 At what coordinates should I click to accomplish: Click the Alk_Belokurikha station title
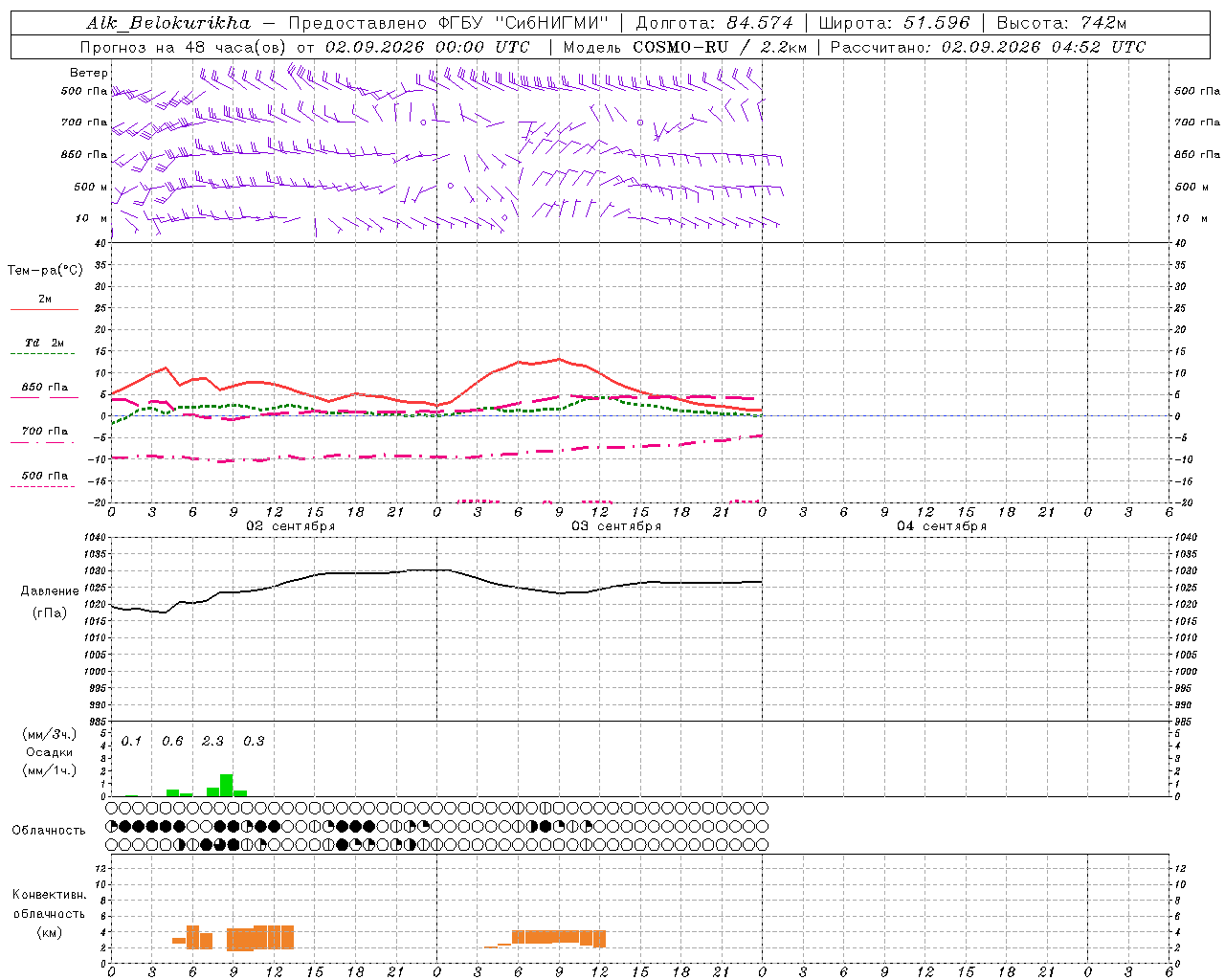[x=168, y=23]
